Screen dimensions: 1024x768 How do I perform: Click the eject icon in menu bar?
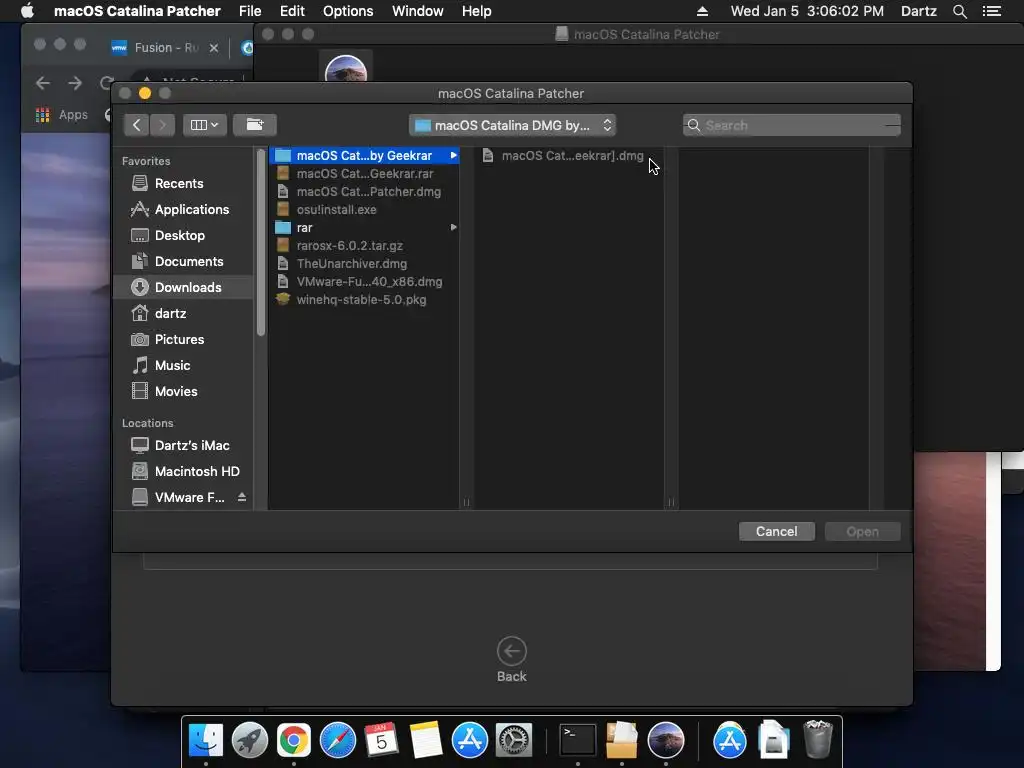702,11
